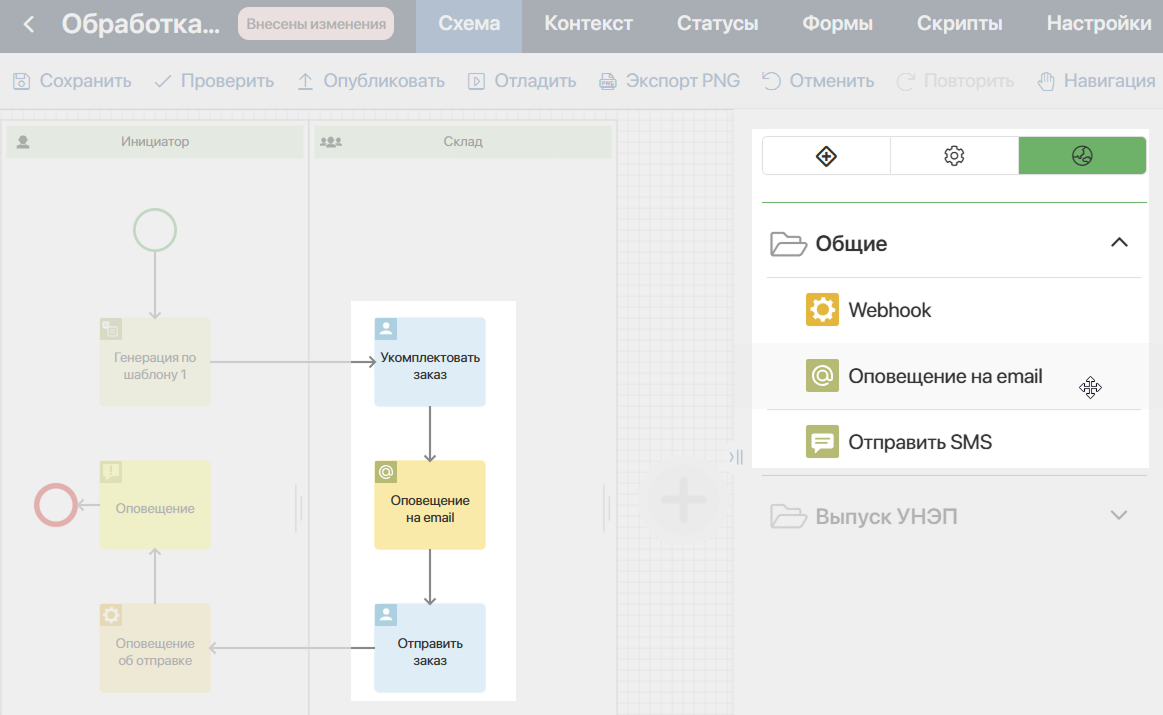1163x715 pixels.
Task: Click the Отменить button label
Action: pos(831,81)
